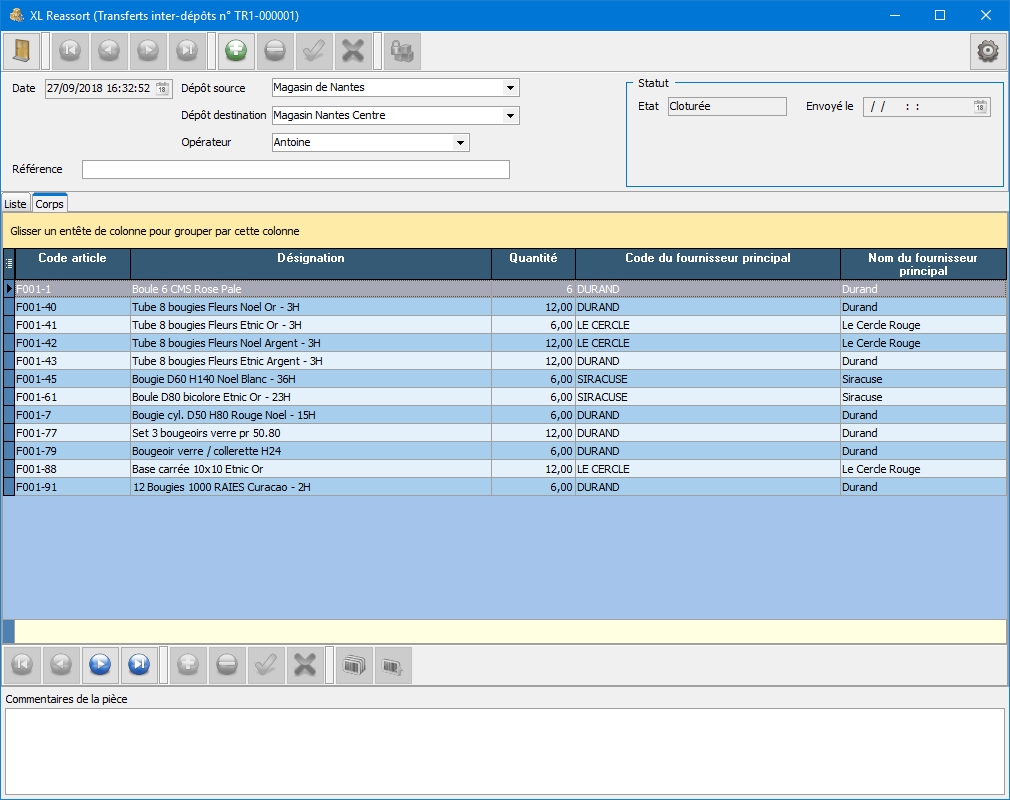Open the Opérateur dropdown list

point(460,143)
